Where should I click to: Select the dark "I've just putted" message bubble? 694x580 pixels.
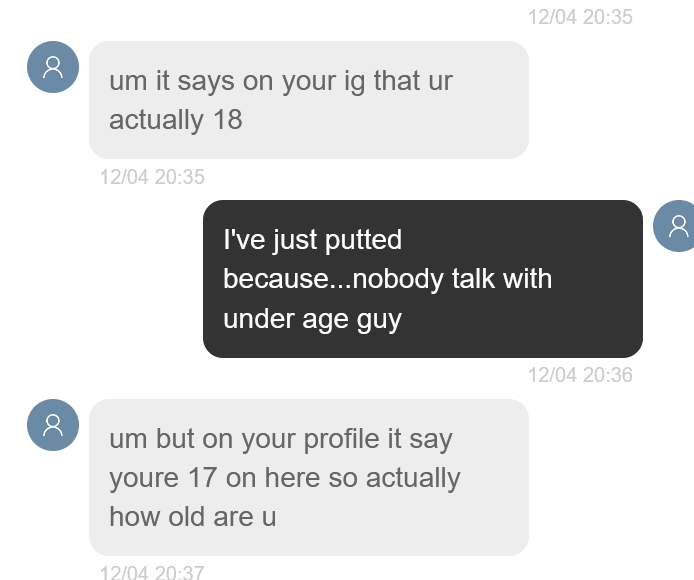point(422,279)
